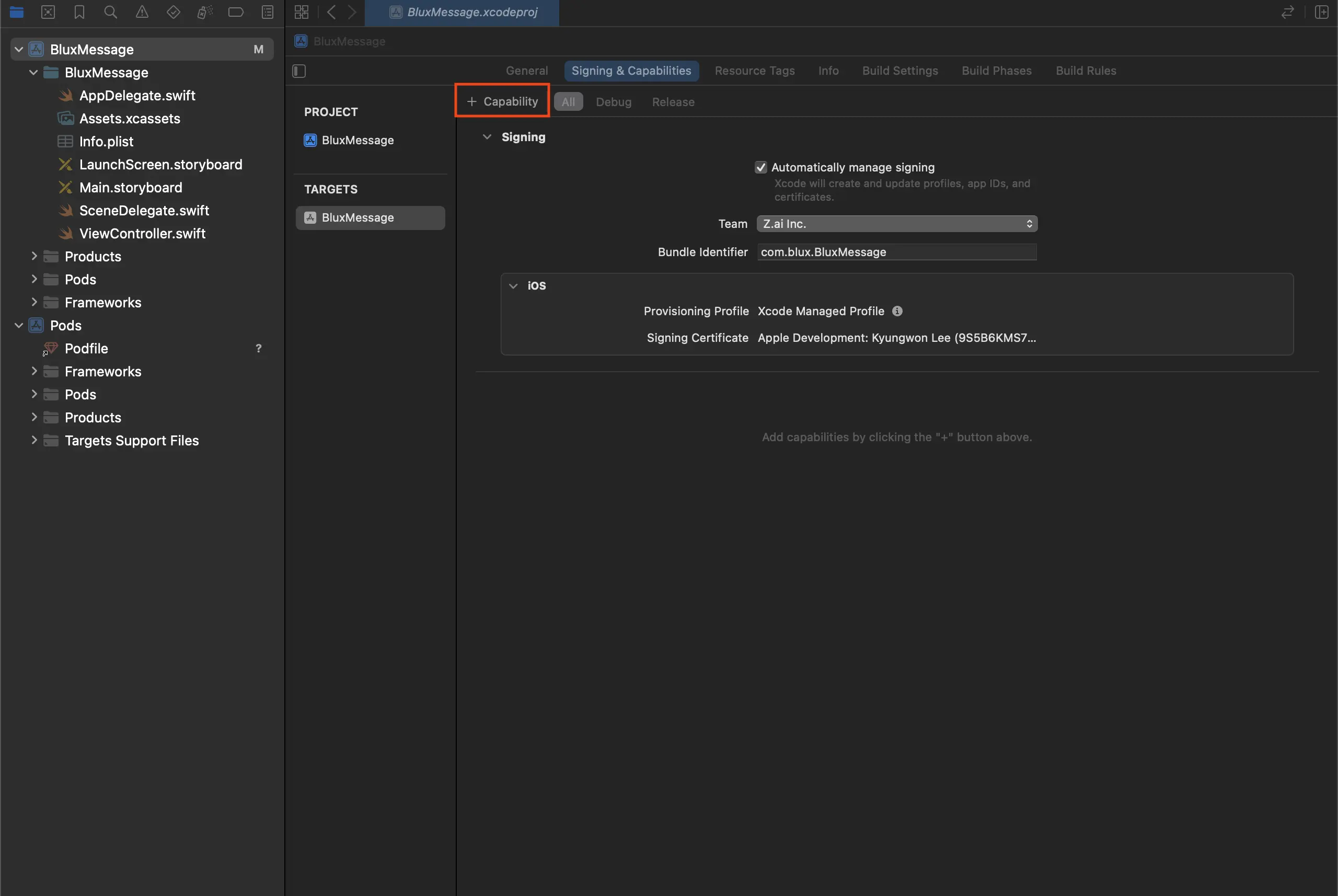Open Info.plist file
This screenshot has width=1338, height=896.
[x=106, y=141]
